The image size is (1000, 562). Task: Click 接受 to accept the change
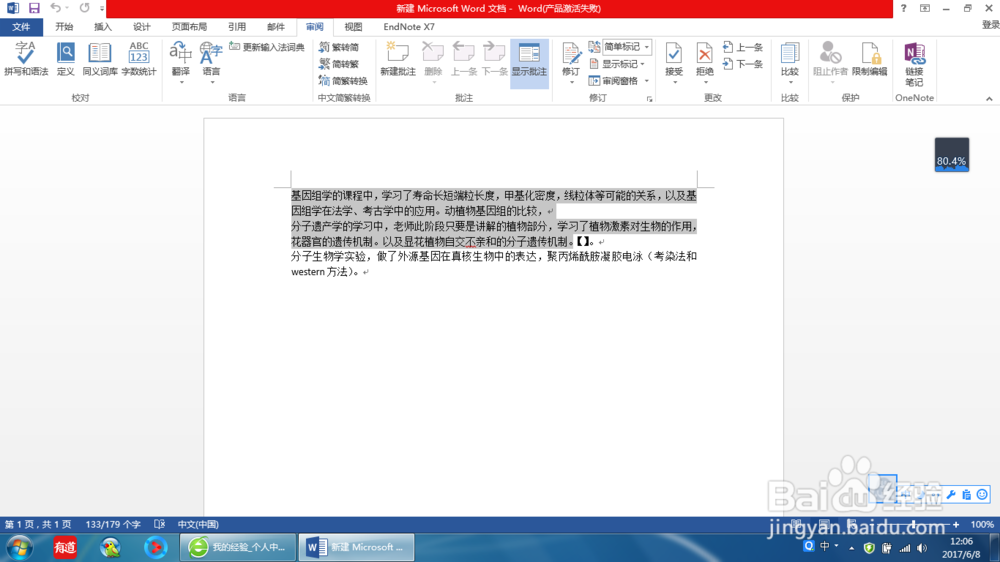(x=674, y=63)
